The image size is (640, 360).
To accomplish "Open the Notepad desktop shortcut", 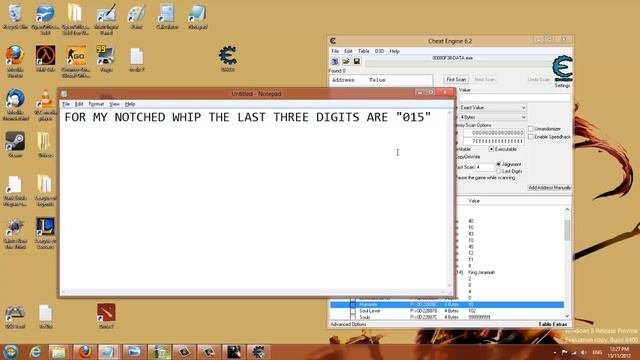I will click(x=198, y=17).
